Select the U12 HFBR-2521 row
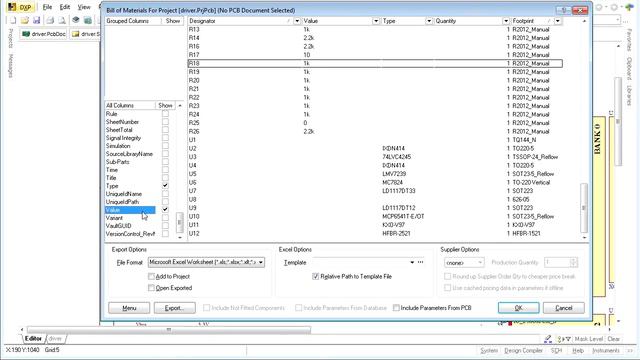Viewport: 640px width, 360px height. pos(375,233)
